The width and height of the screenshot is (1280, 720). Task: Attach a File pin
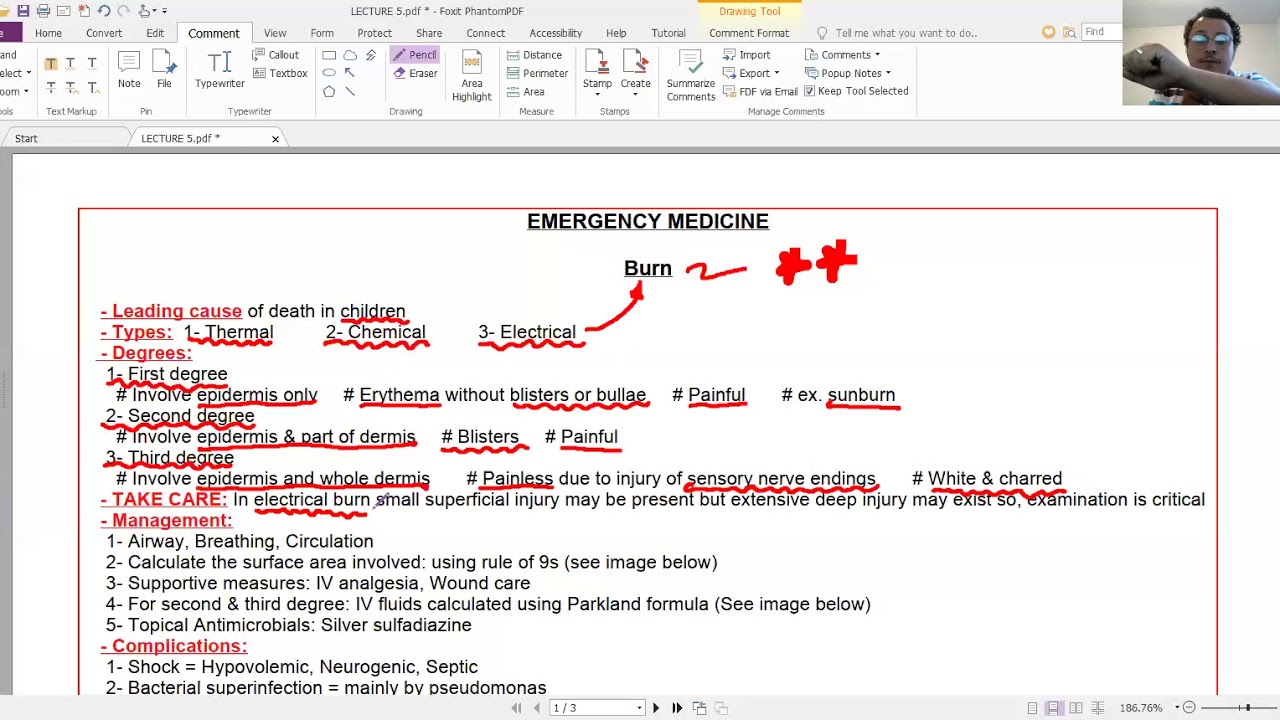(x=164, y=70)
